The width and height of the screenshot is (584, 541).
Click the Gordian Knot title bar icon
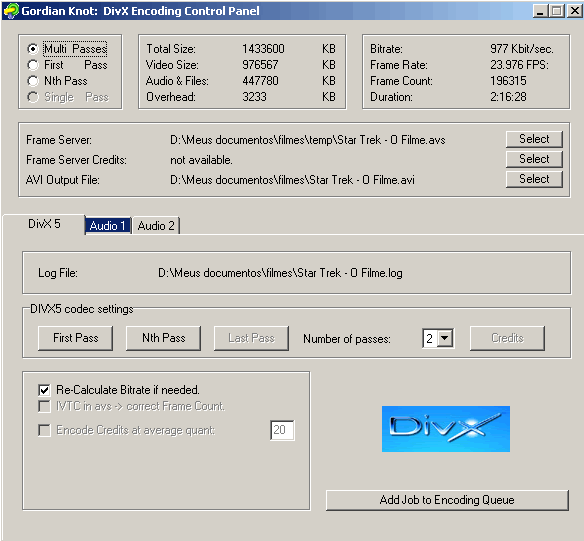coord(11,10)
